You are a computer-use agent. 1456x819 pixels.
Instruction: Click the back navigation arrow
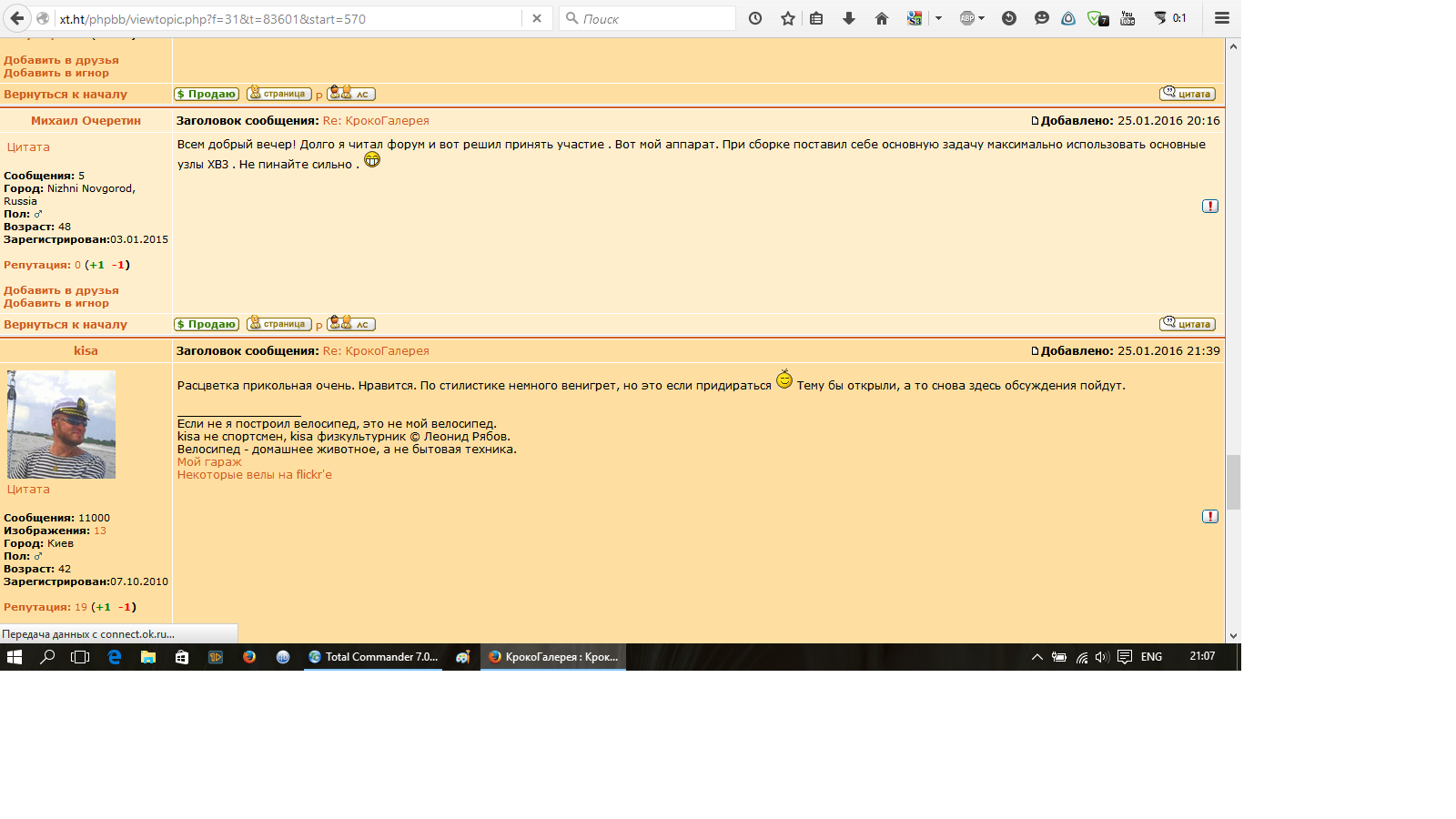[x=17, y=18]
